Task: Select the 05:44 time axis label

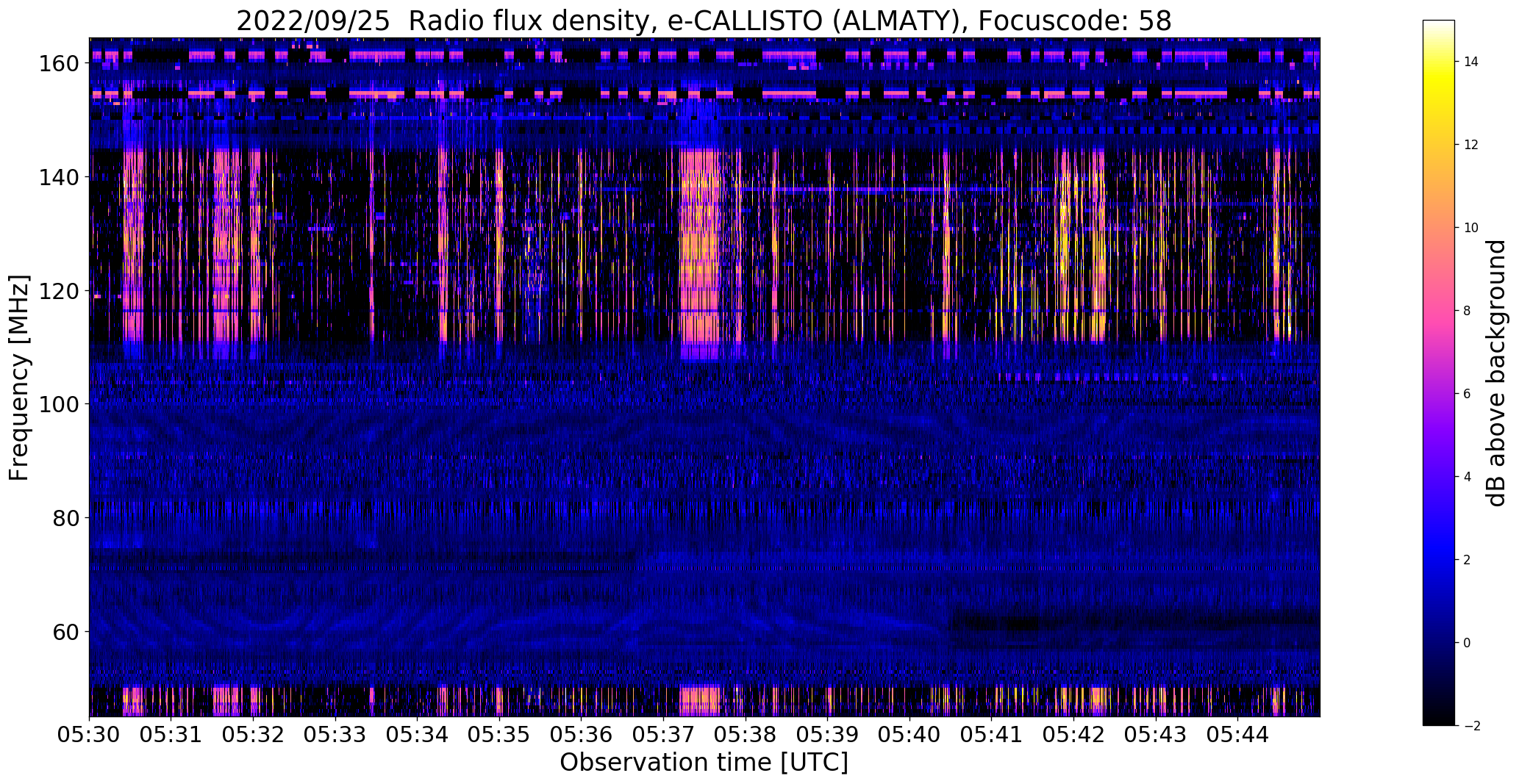Action: (x=1237, y=735)
